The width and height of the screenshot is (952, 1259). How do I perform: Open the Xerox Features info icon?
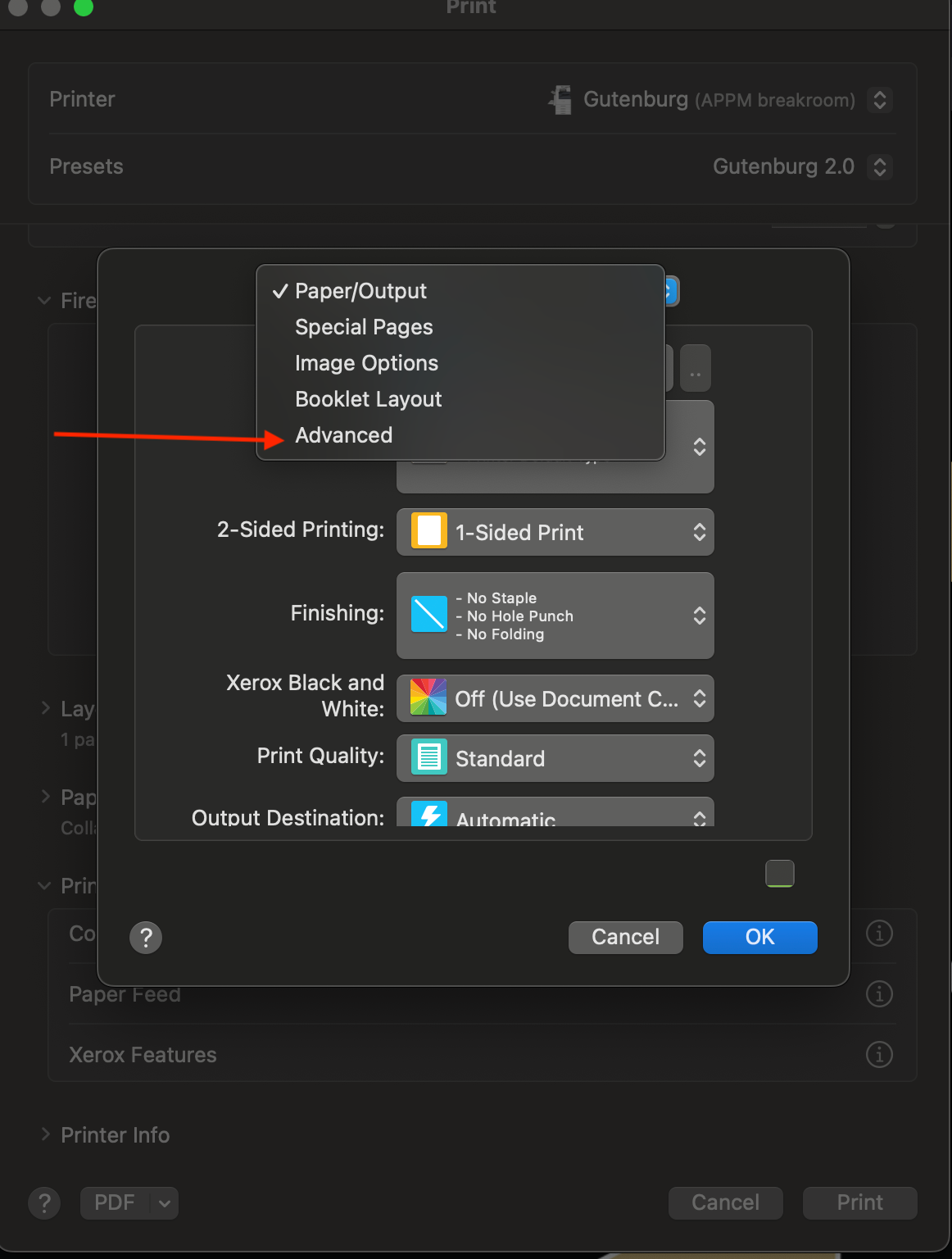click(879, 1054)
